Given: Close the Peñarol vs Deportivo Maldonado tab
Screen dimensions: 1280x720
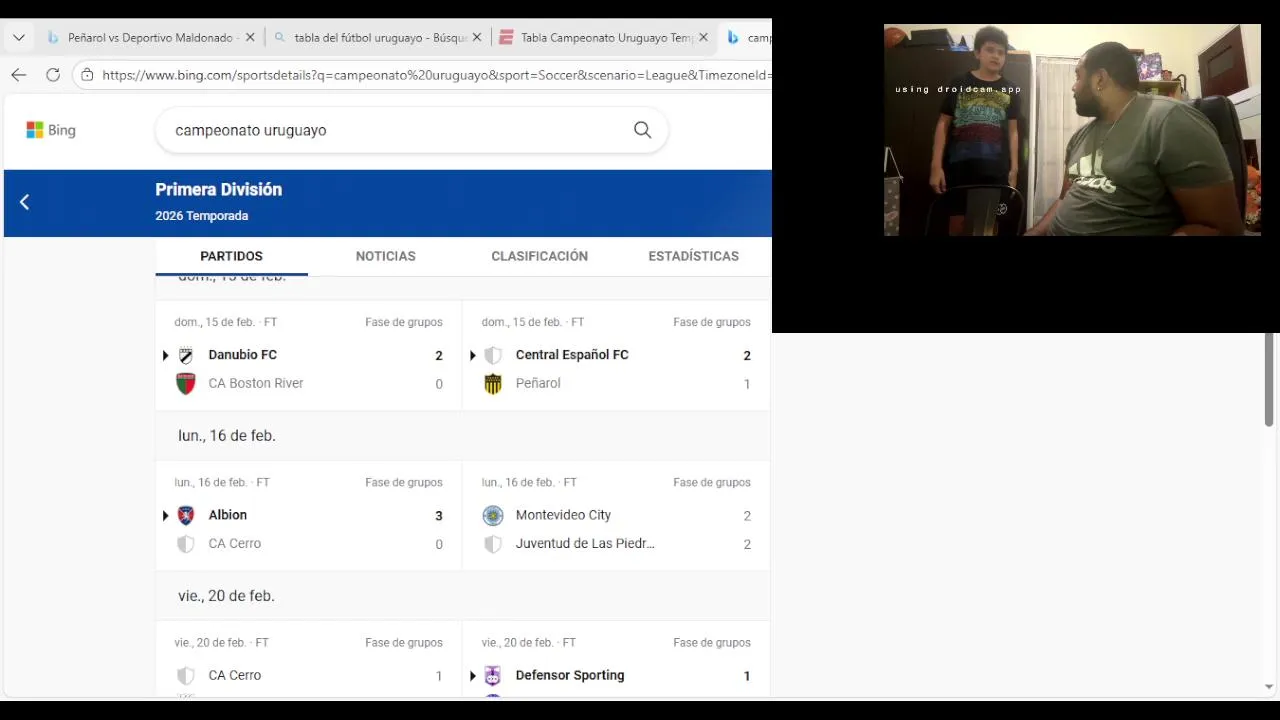Looking at the screenshot, I should tap(249, 38).
